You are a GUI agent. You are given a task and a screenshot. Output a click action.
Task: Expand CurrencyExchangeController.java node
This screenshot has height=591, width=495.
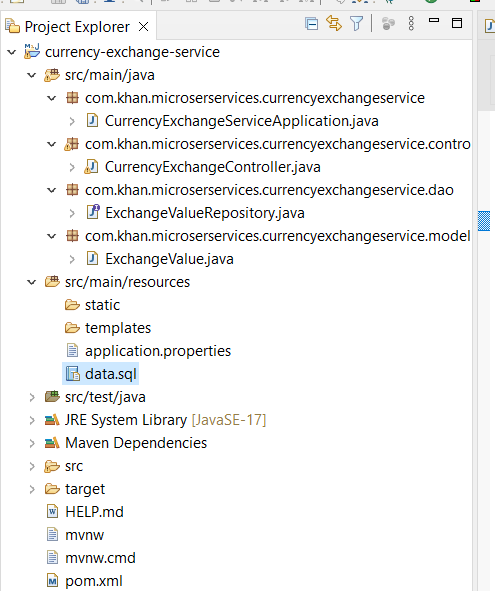pyautogui.click(x=72, y=167)
